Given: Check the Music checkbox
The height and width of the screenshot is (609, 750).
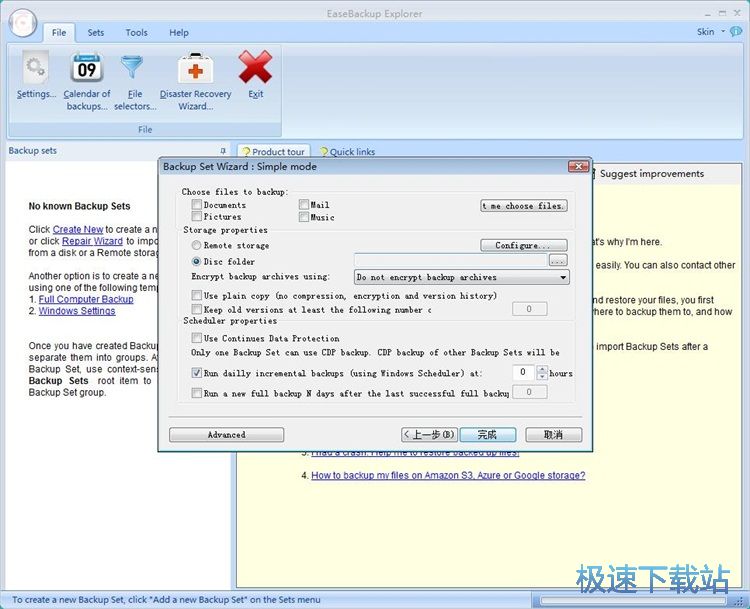Looking at the screenshot, I should [304, 217].
